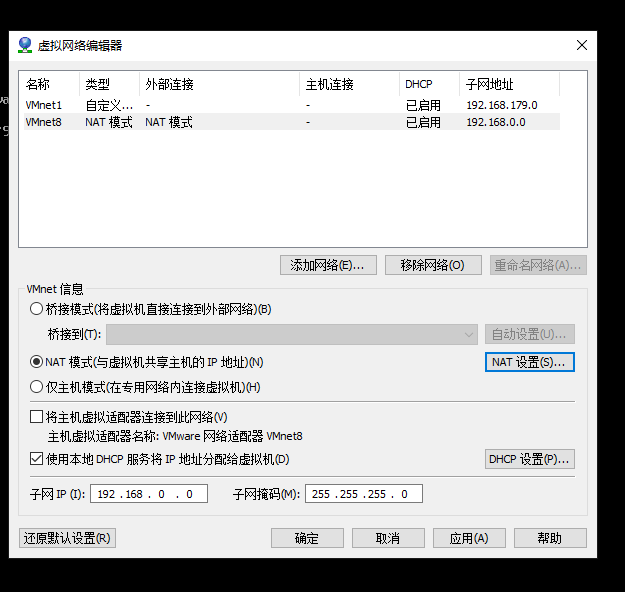625x592 pixels.
Task: Open DHCP 设置(P)... dialog
Action: (x=530, y=459)
